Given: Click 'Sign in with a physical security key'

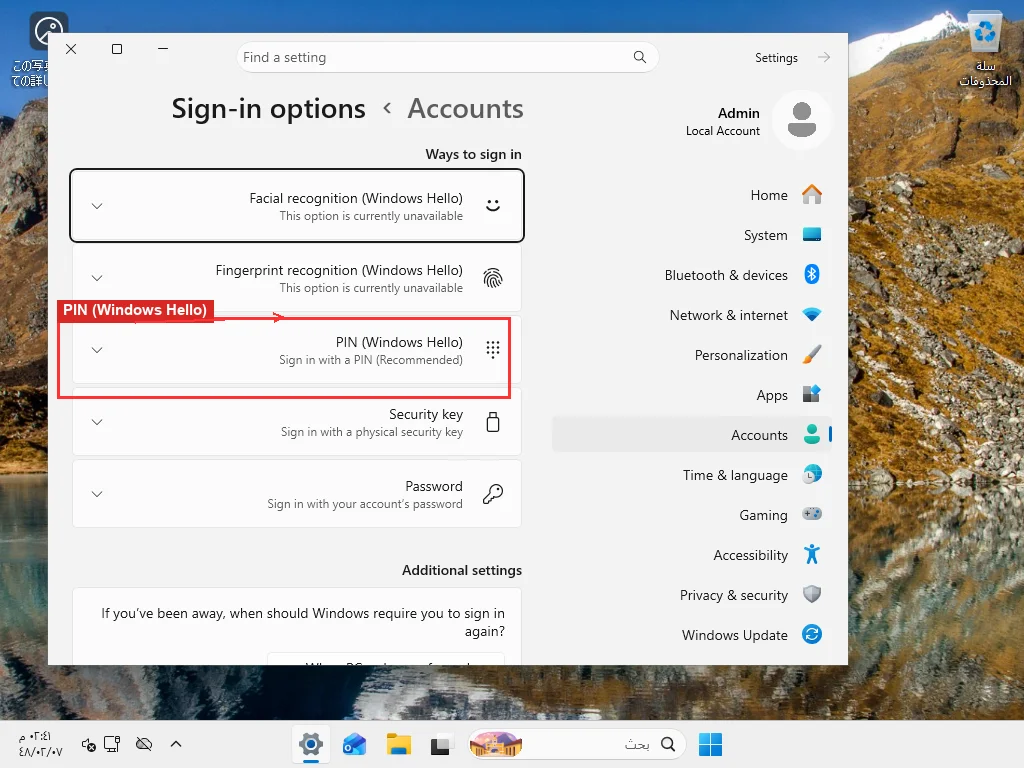Looking at the screenshot, I should 372,432.
